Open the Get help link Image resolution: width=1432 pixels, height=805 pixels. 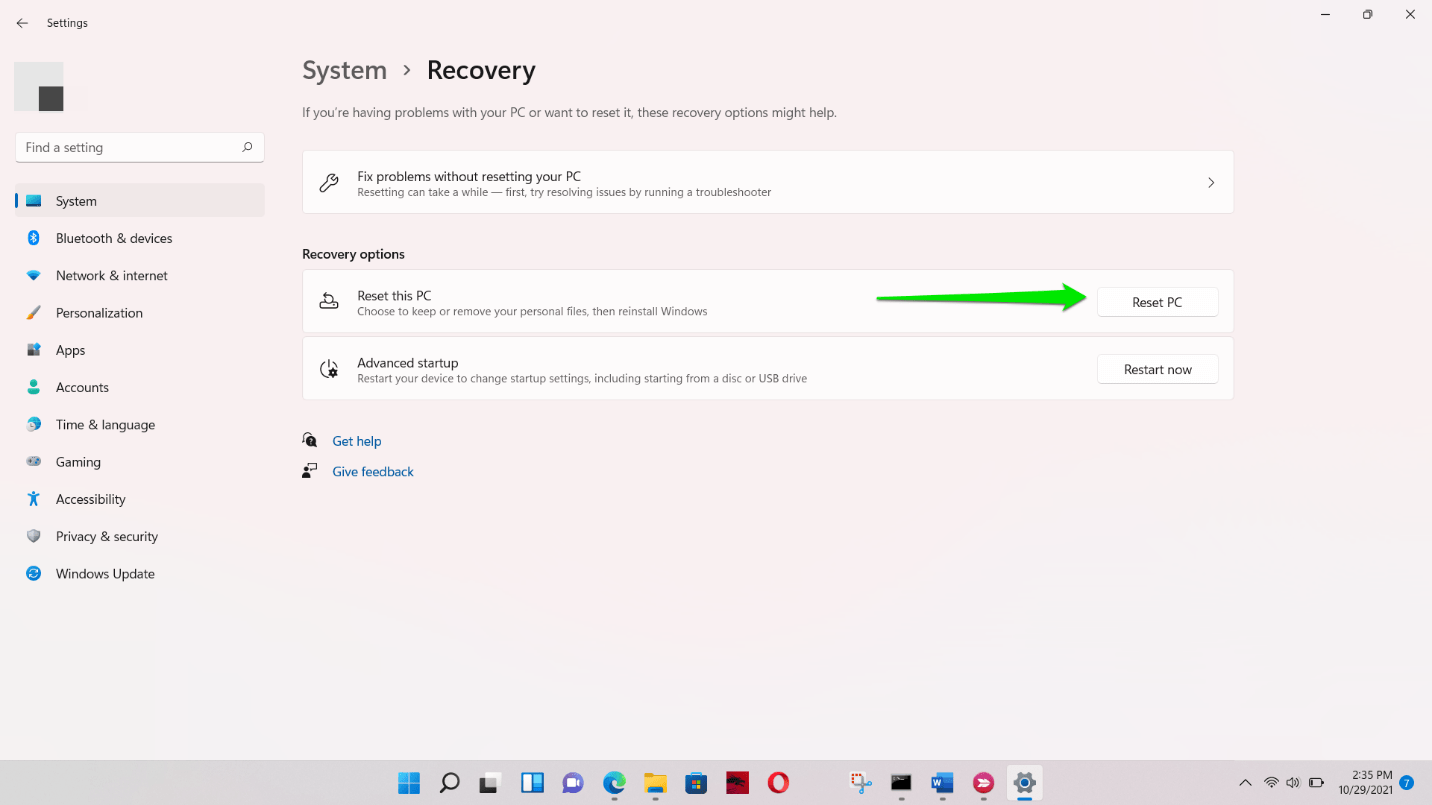click(x=357, y=440)
